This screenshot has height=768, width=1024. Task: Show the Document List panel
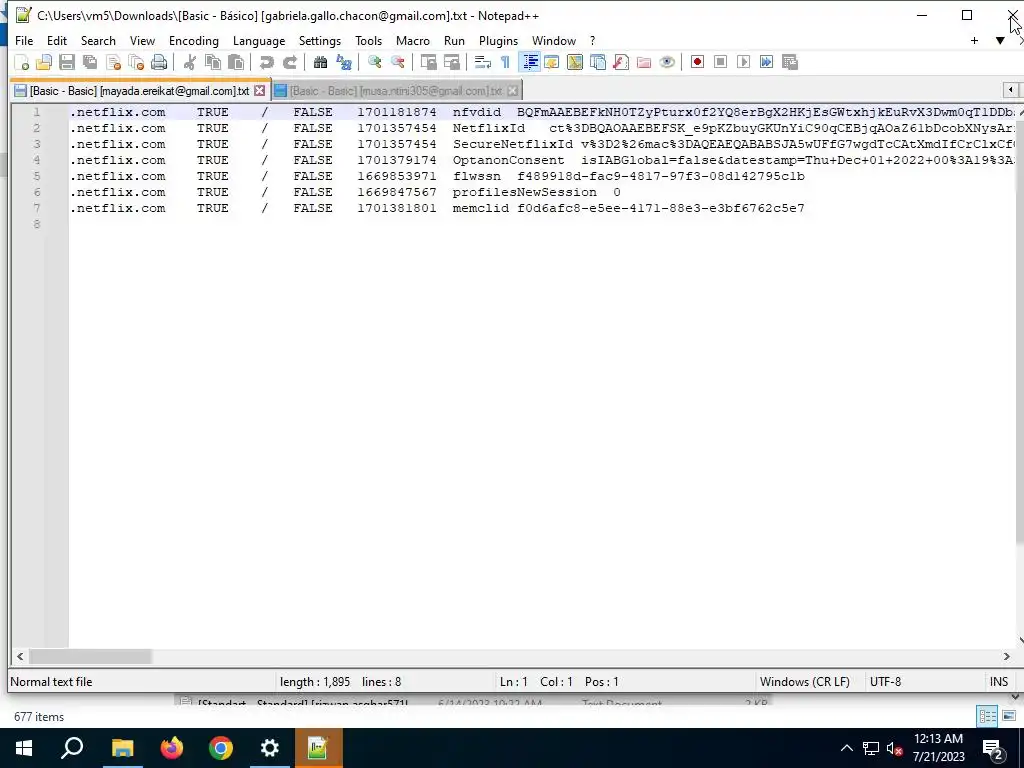tap(598, 62)
